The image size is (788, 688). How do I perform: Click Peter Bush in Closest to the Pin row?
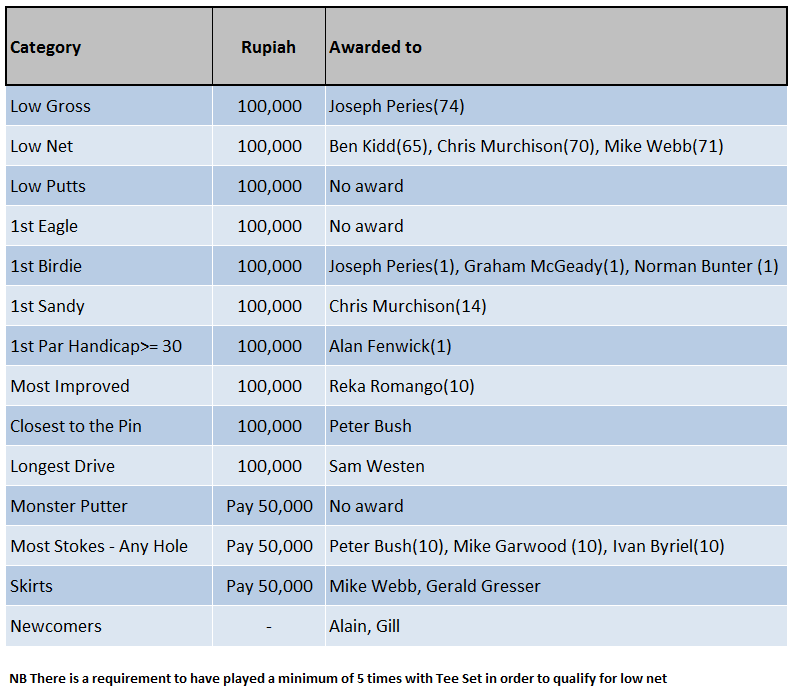[x=370, y=426]
